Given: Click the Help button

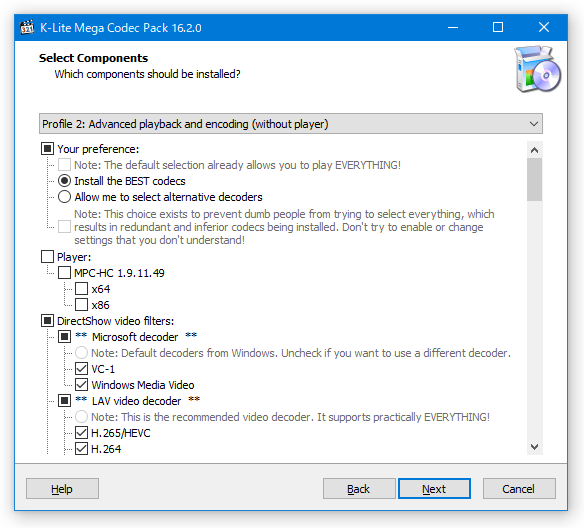Looking at the screenshot, I should click(62, 489).
